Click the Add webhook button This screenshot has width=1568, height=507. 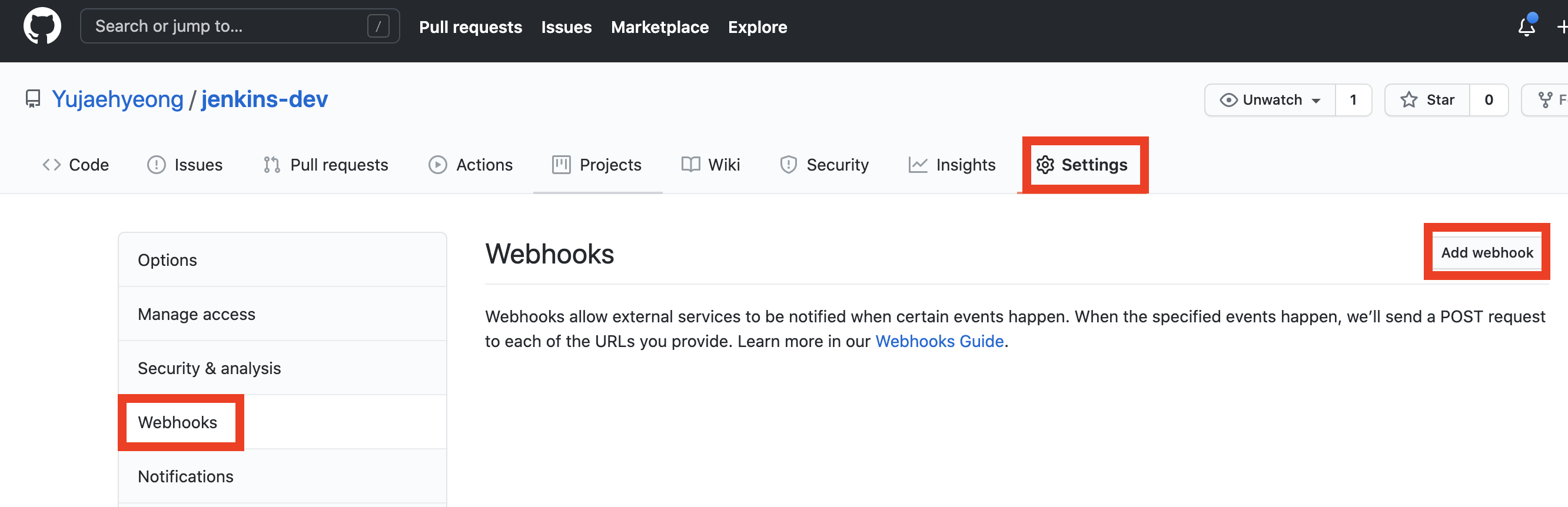[1486, 252]
